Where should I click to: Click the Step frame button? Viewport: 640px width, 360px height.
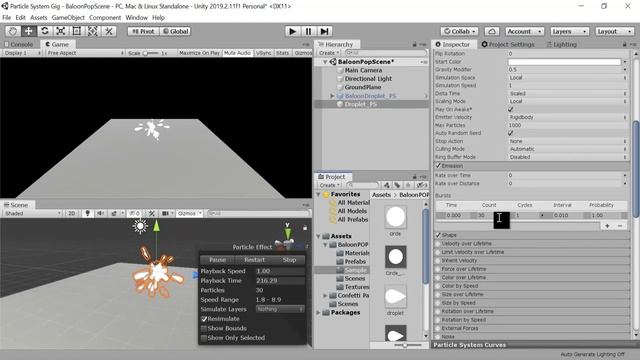(x=324, y=31)
